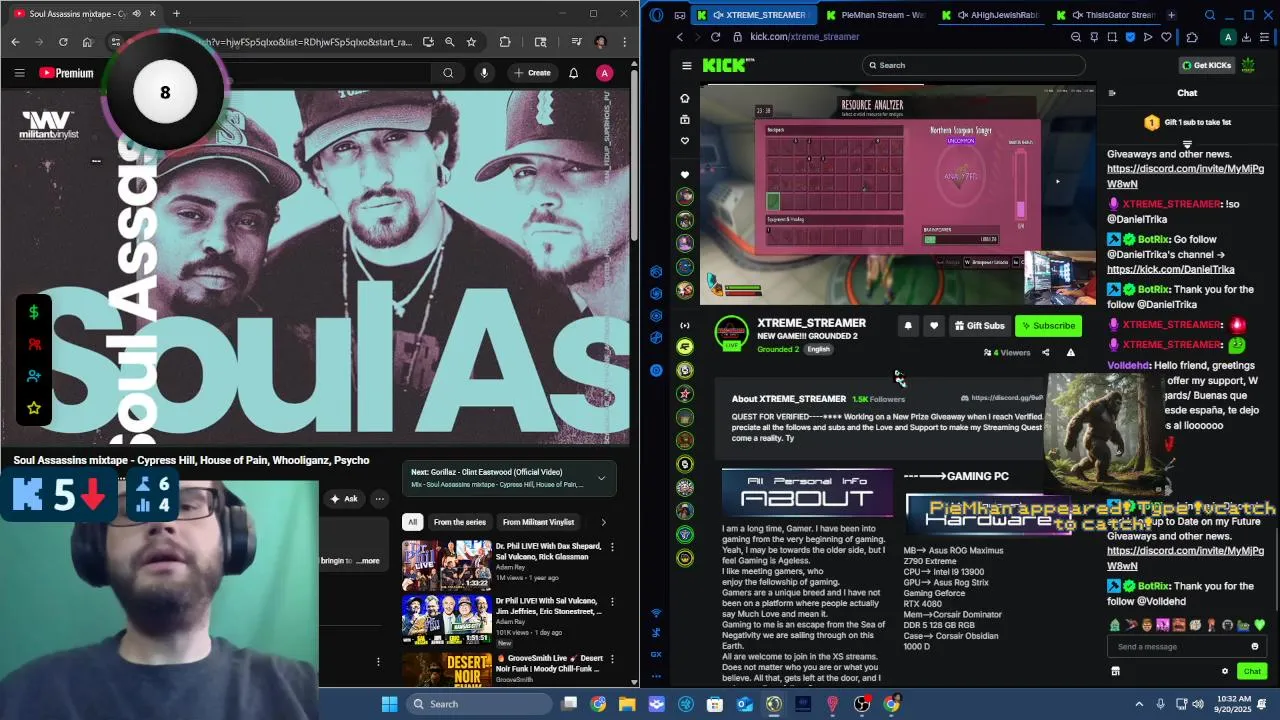Image resolution: width=1280 pixels, height=720 pixels.
Task: Open the Grounded 2 category link
Action: 778,349
